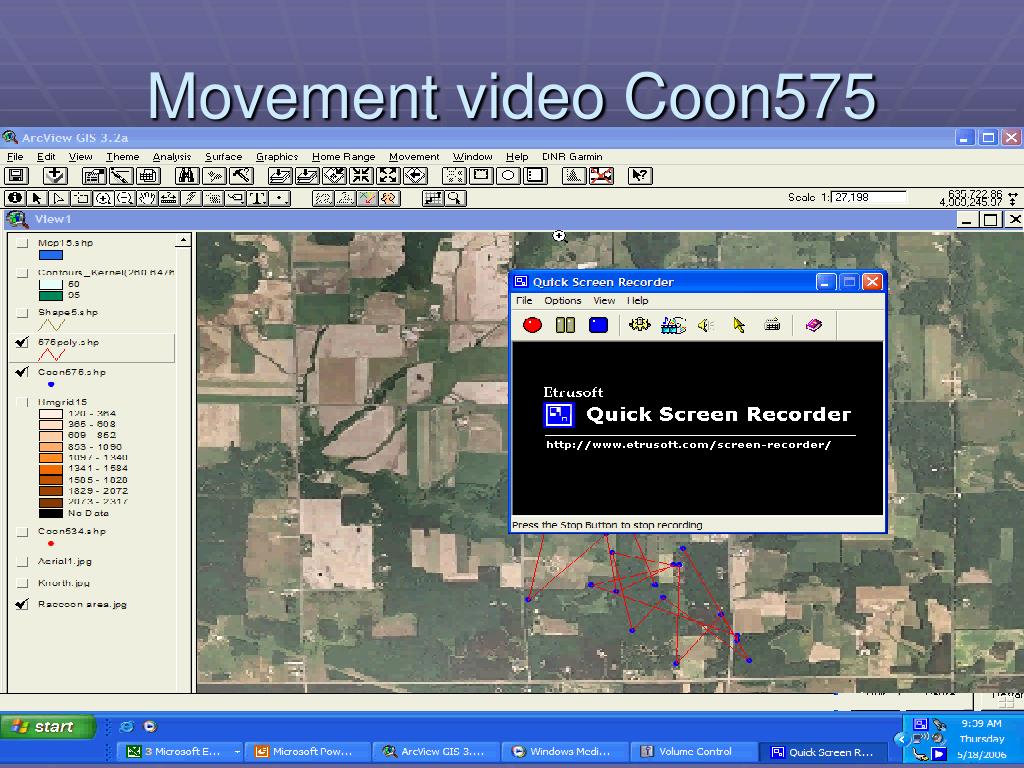Click the Windows start button

48,727
